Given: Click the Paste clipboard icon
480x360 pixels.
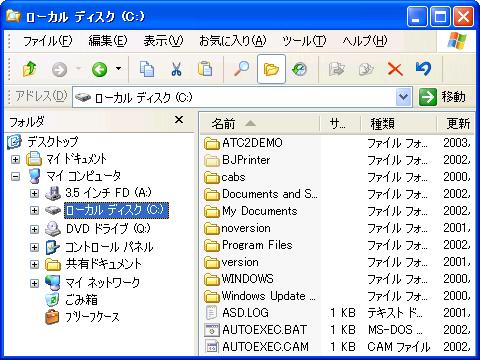Looking at the screenshot, I should coord(205,69).
